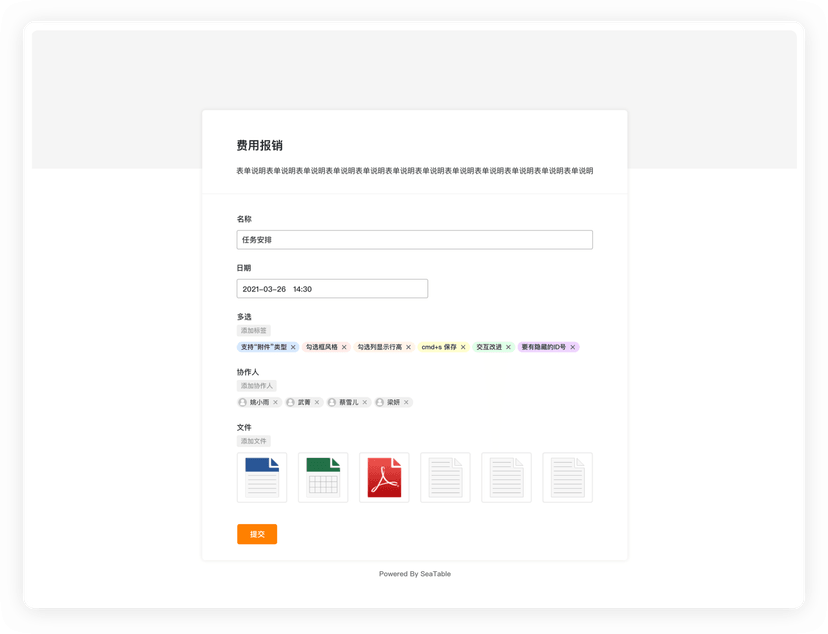Click the 添加标签 button
Viewport: 828px width, 634px height.
click(253, 330)
